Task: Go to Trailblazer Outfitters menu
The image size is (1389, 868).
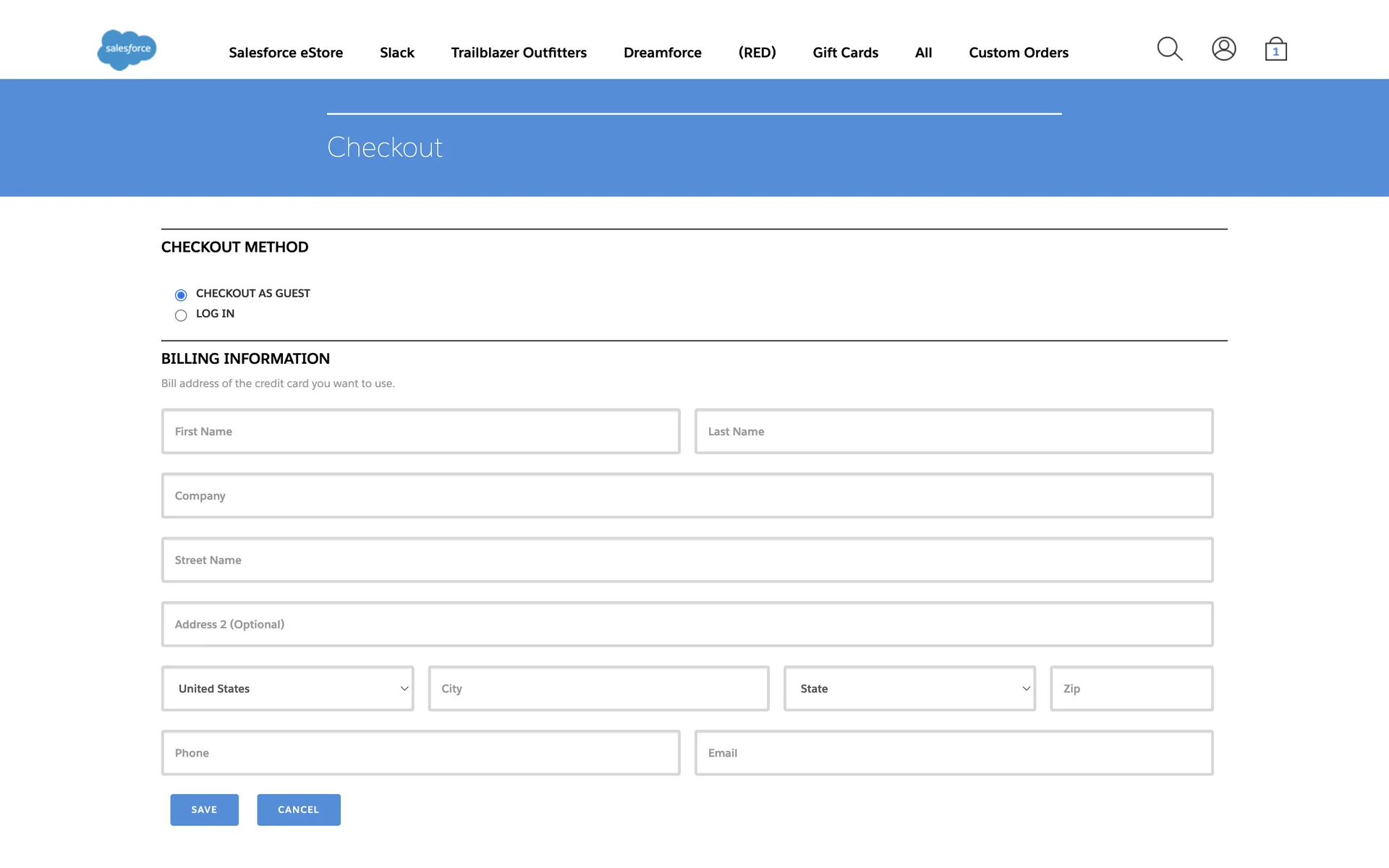Action: 519,53
